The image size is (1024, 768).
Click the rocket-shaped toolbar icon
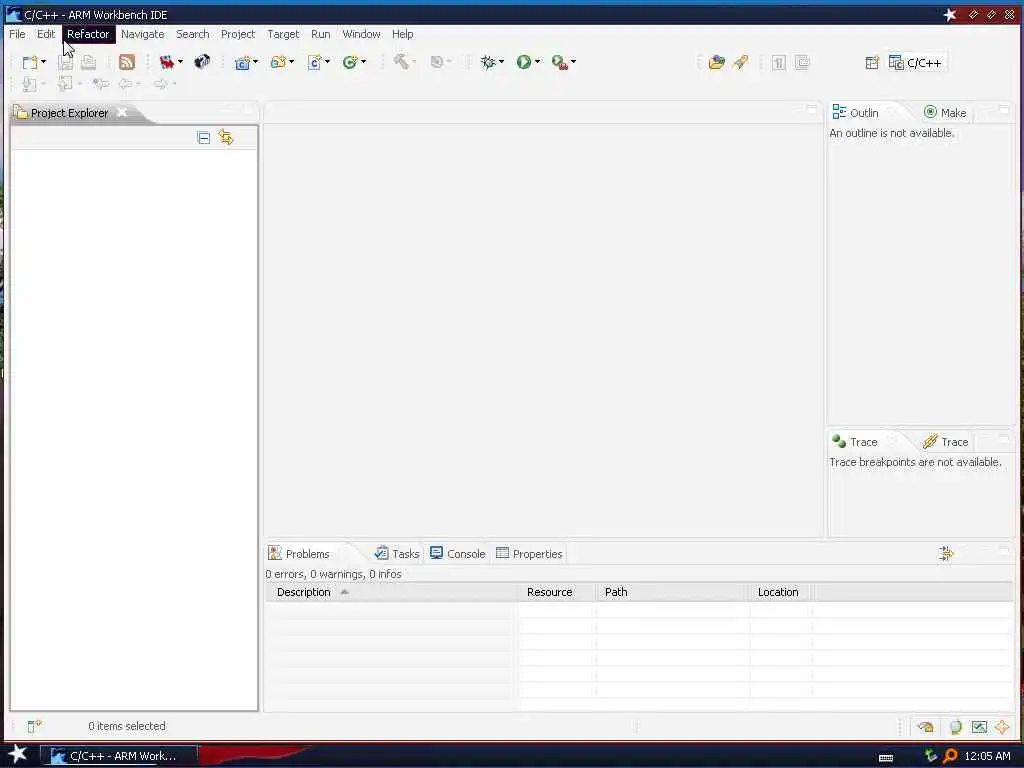click(741, 62)
